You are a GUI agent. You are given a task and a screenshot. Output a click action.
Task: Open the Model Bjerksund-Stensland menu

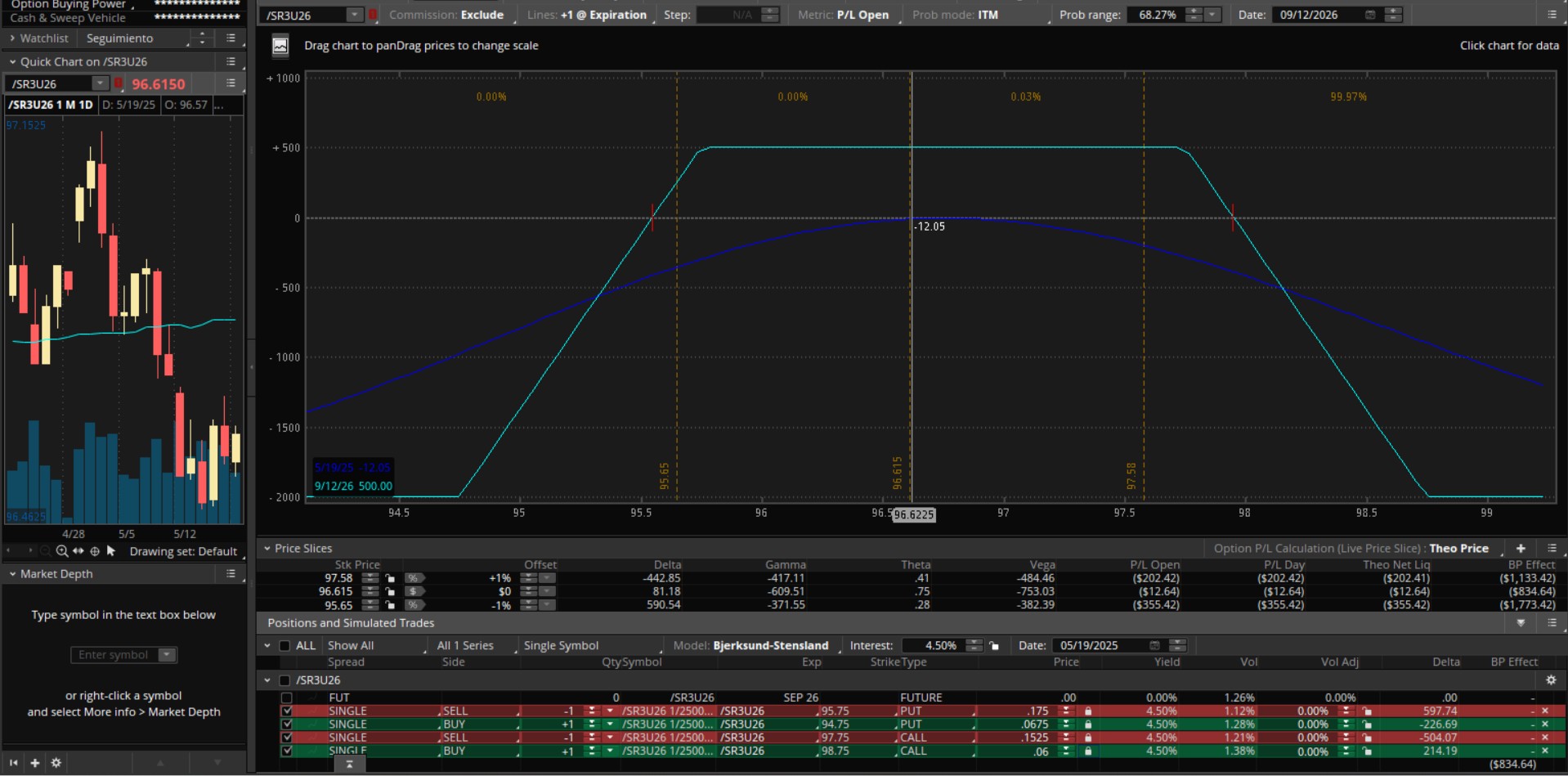770,646
